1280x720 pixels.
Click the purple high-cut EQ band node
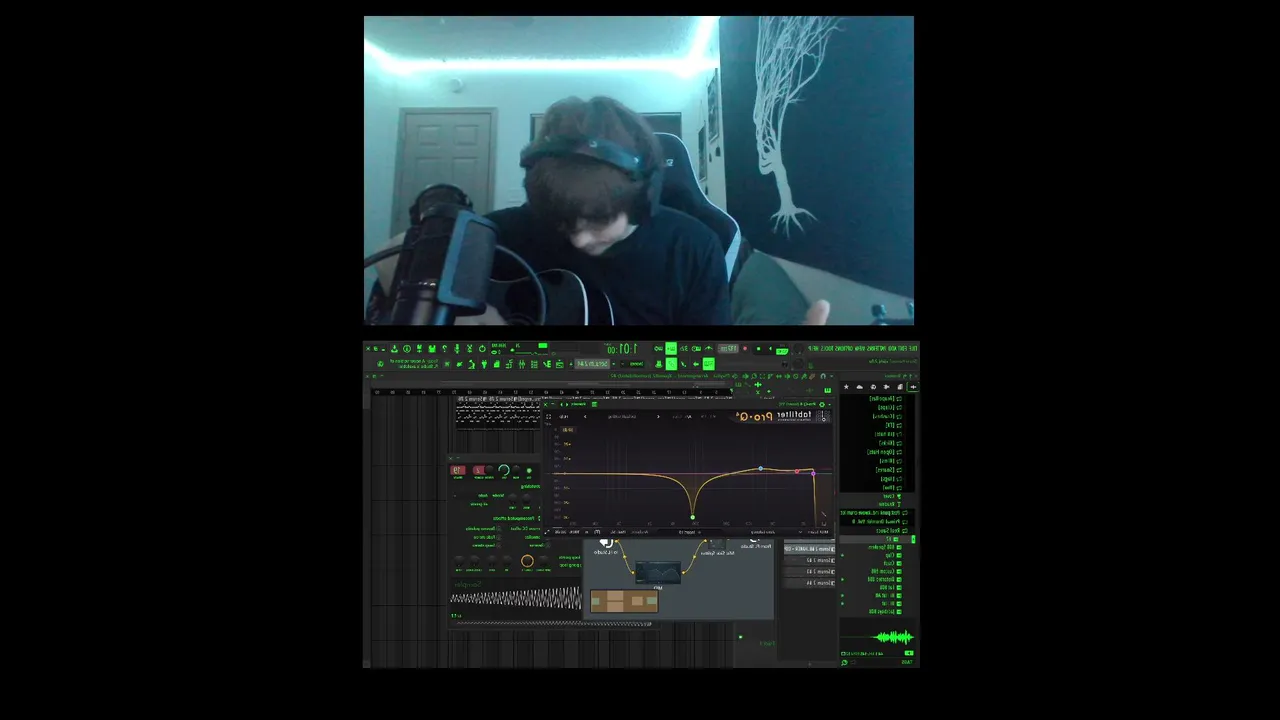[x=813, y=473]
